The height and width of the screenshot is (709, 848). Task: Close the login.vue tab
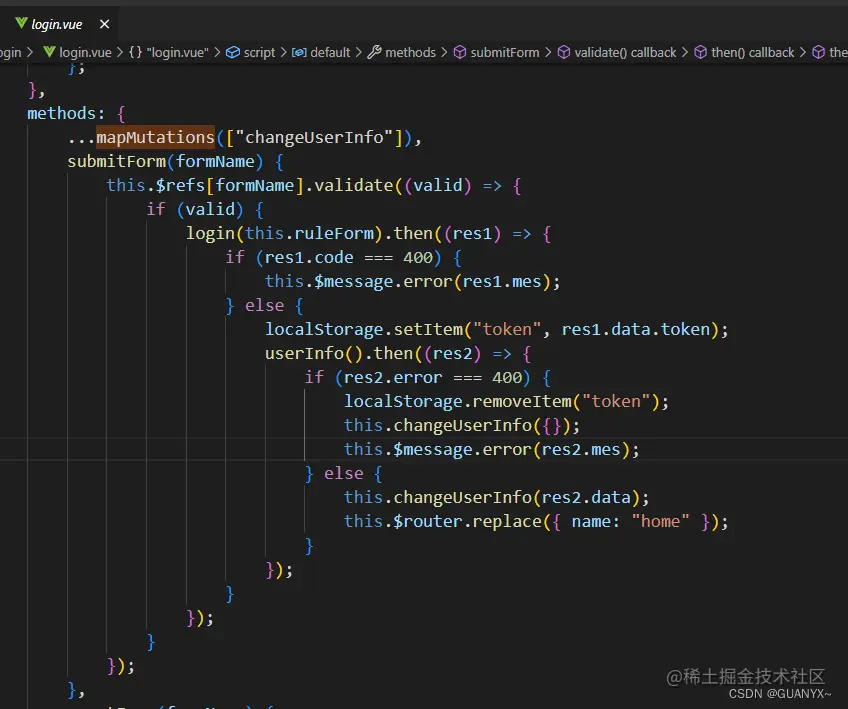click(x=104, y=24)
